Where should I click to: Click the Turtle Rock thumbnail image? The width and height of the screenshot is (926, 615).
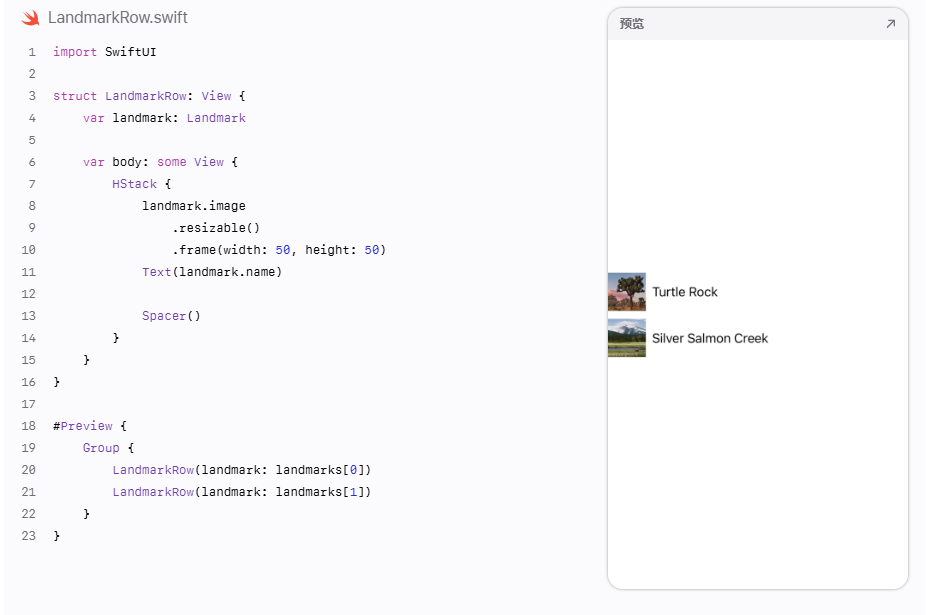click(627, 292)
